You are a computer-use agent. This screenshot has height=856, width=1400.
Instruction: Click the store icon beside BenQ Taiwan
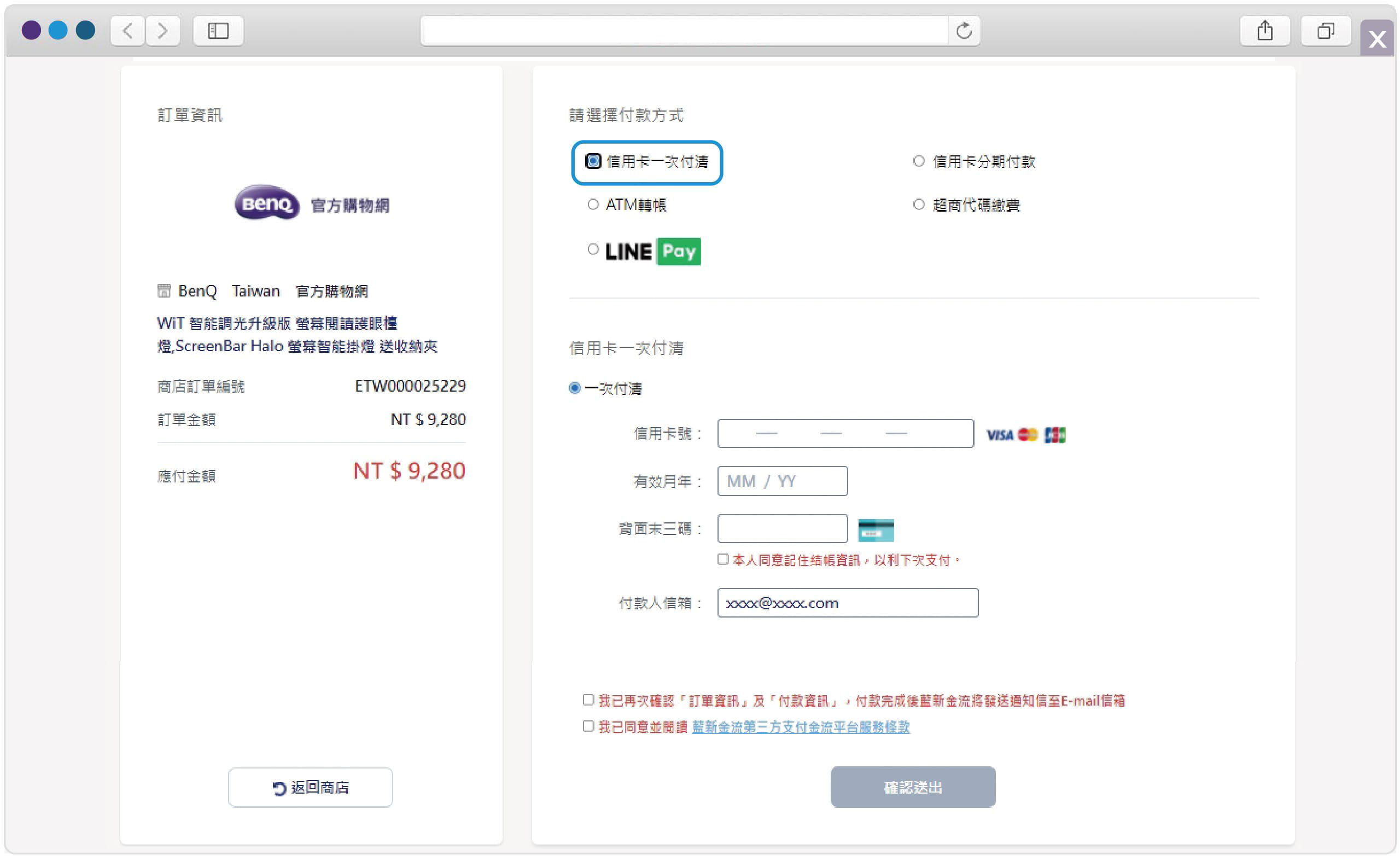point(164,291)
